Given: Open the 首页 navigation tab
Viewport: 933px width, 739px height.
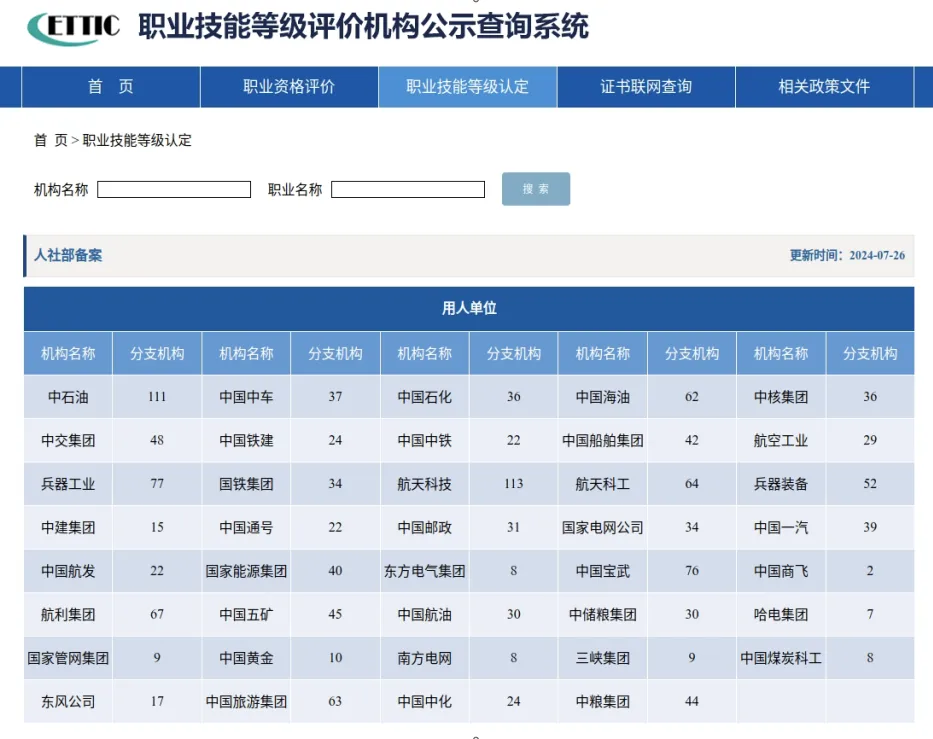Looking at the screenshot, I should pyautogui.click(x=111, y=87).
